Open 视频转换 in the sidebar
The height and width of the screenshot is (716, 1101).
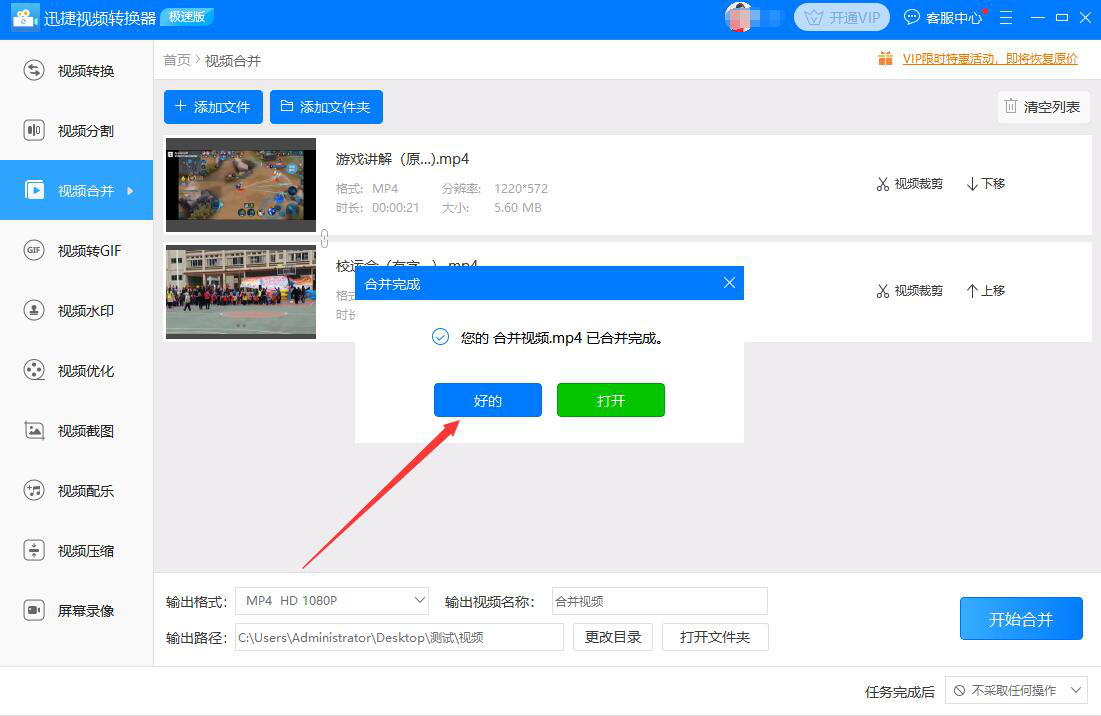pyautogui.click(x=76, y=71)
